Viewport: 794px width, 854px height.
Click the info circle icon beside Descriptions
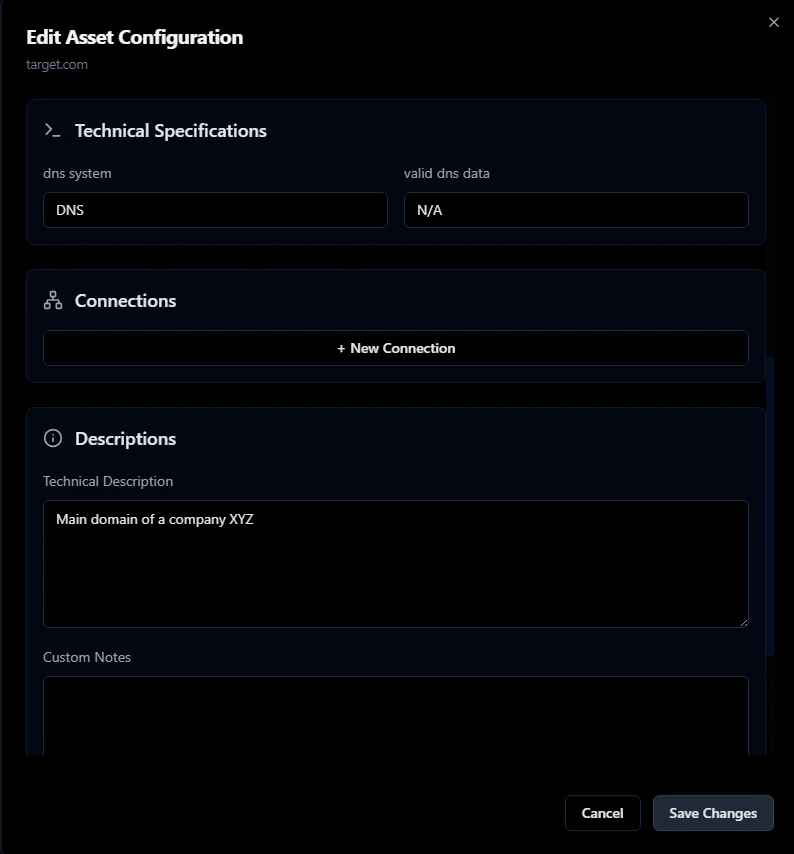(51, 437)
